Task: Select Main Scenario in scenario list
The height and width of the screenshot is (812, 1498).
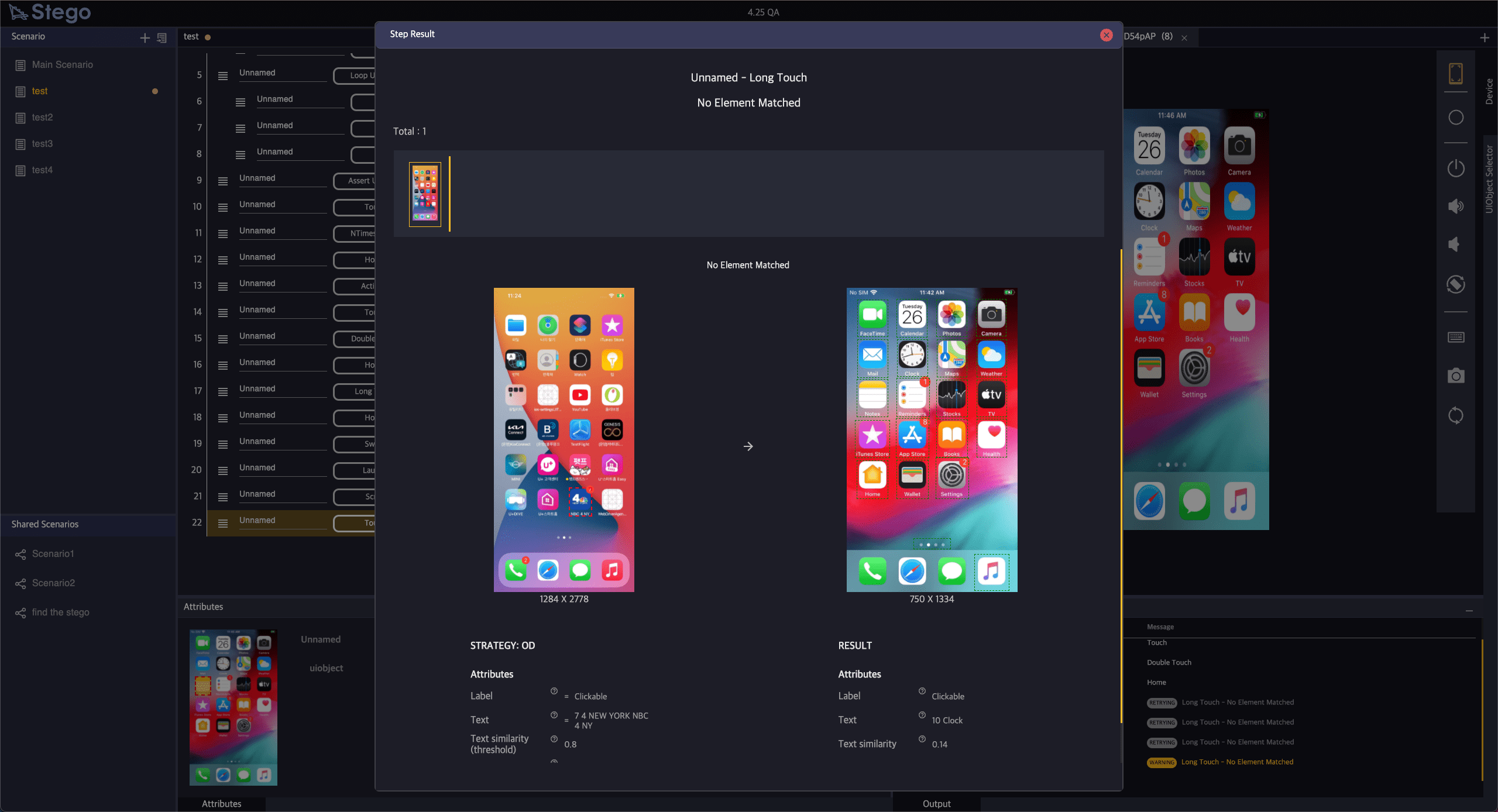Action: pyautogui.click(x=62, y=65)
